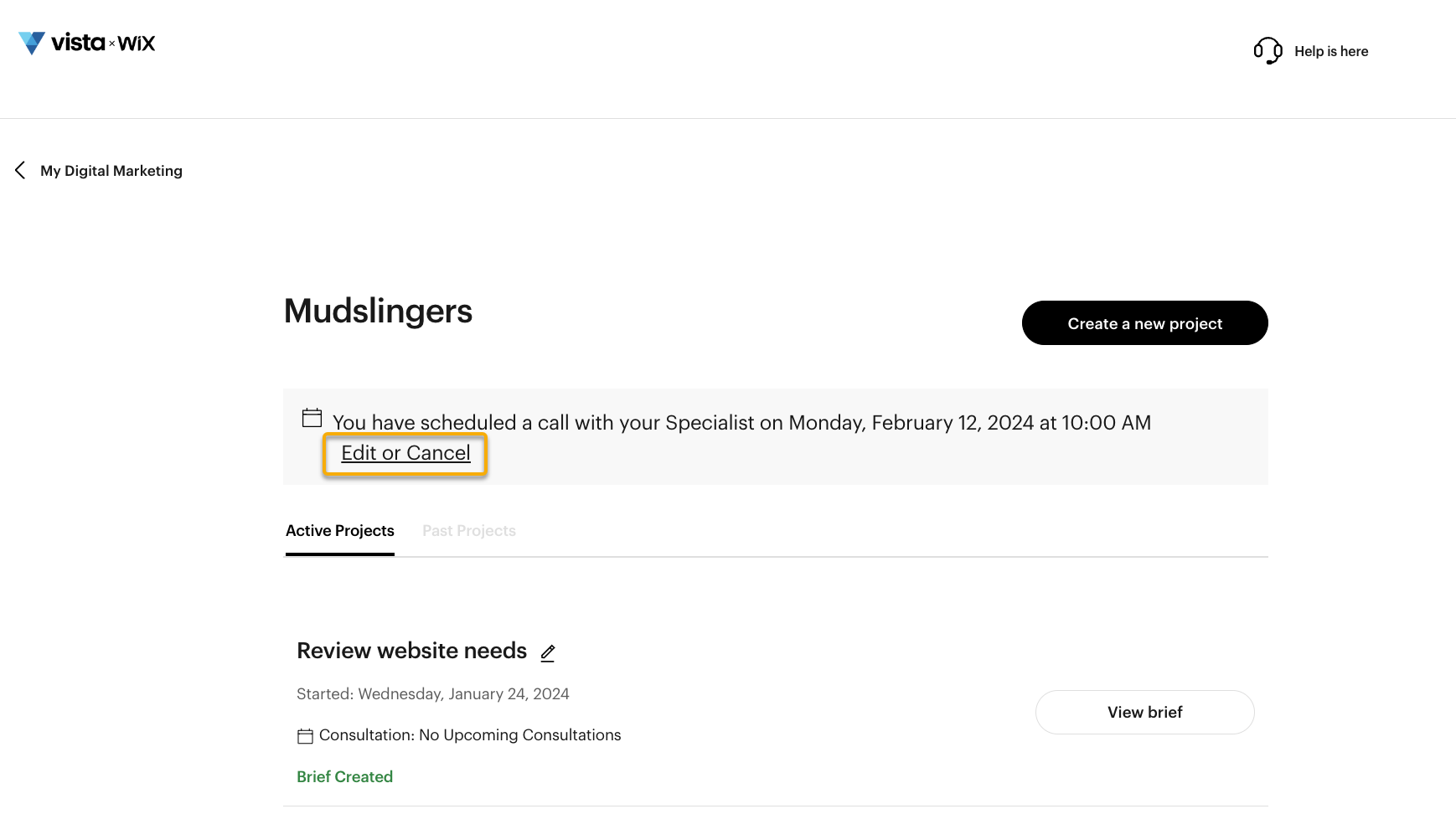Click the scheduled call notification text
Screen dimensions: 1456x814
coord(741,423)
